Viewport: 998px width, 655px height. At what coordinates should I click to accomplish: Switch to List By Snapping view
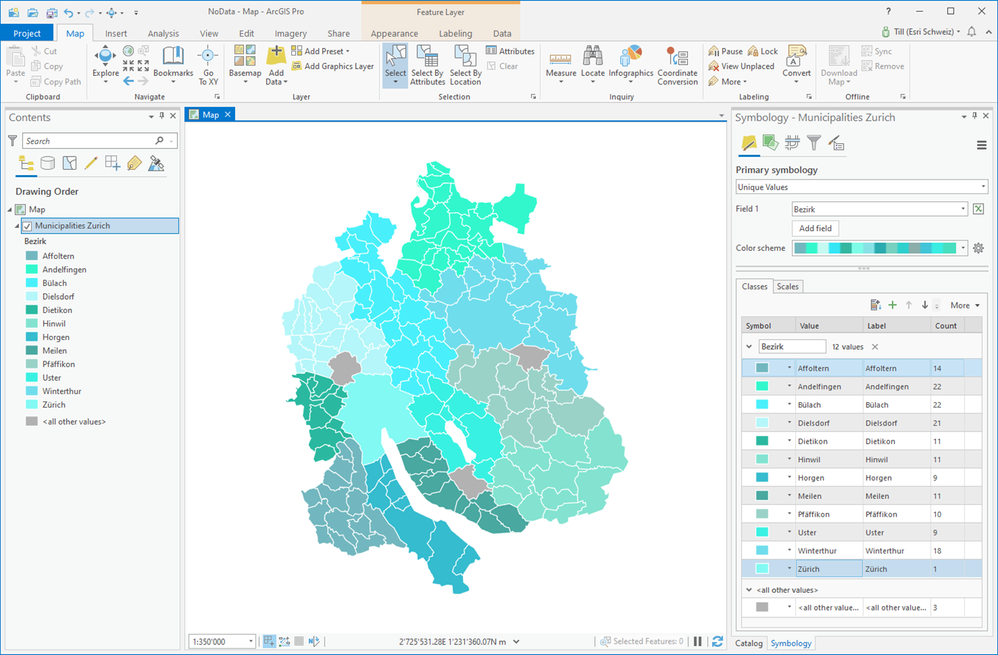(x=113, y=164)
